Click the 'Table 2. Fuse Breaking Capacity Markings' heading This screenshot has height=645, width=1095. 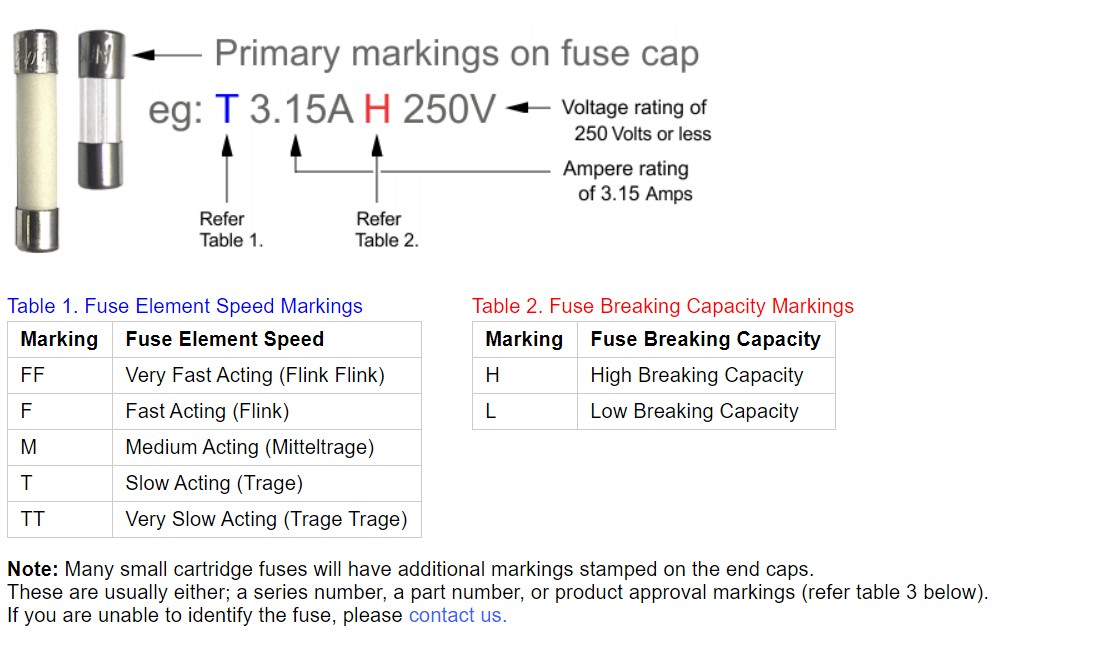(x=663, y=306)
